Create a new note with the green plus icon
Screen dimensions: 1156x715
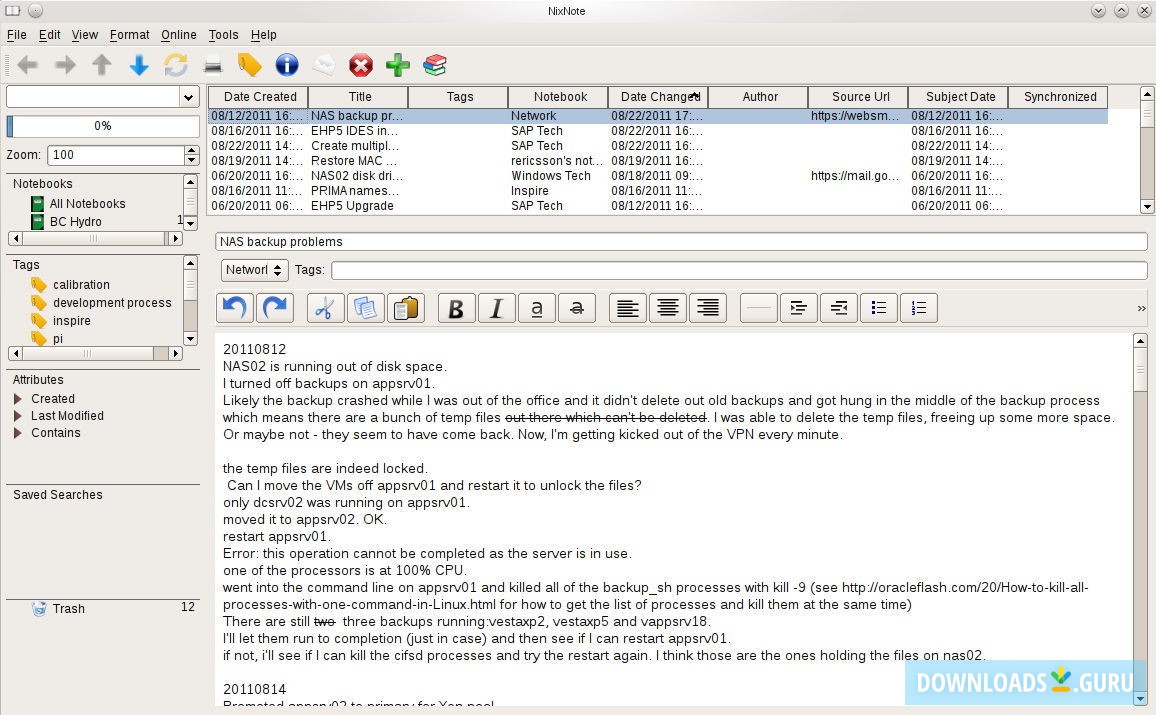[397, 65]
